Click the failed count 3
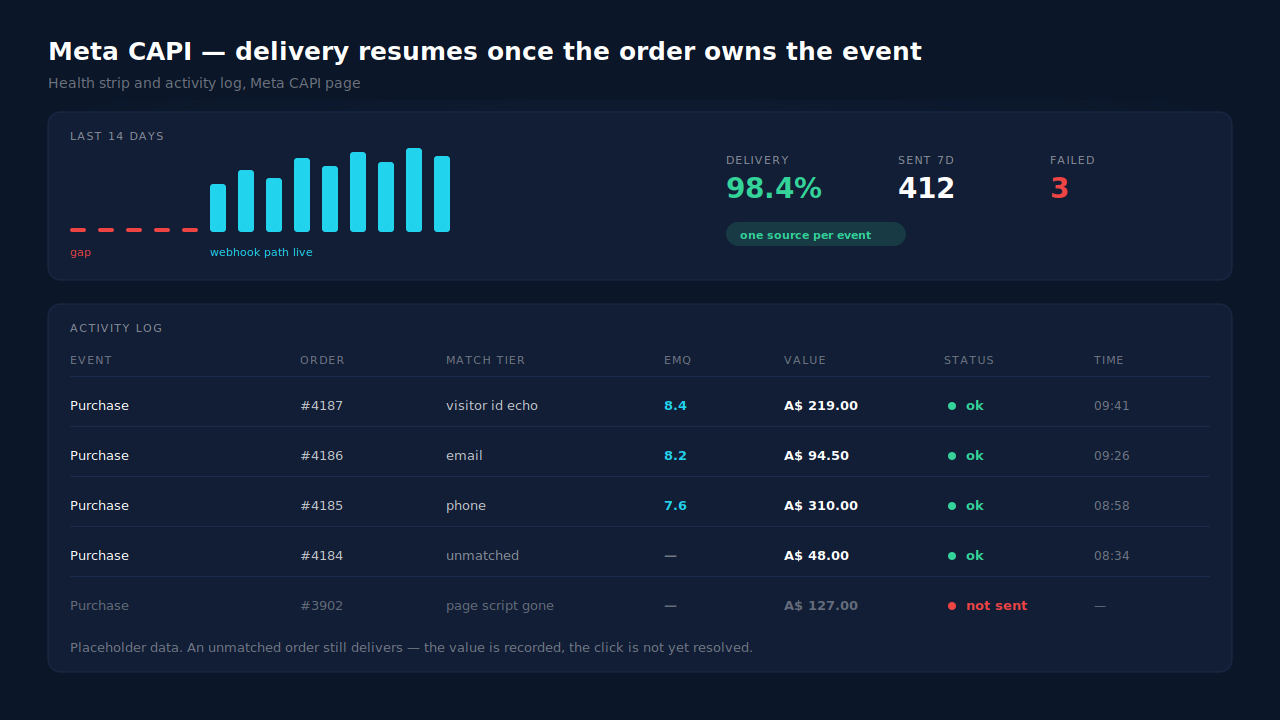This screenshot has width=1280, height=720. [1059, 188]
